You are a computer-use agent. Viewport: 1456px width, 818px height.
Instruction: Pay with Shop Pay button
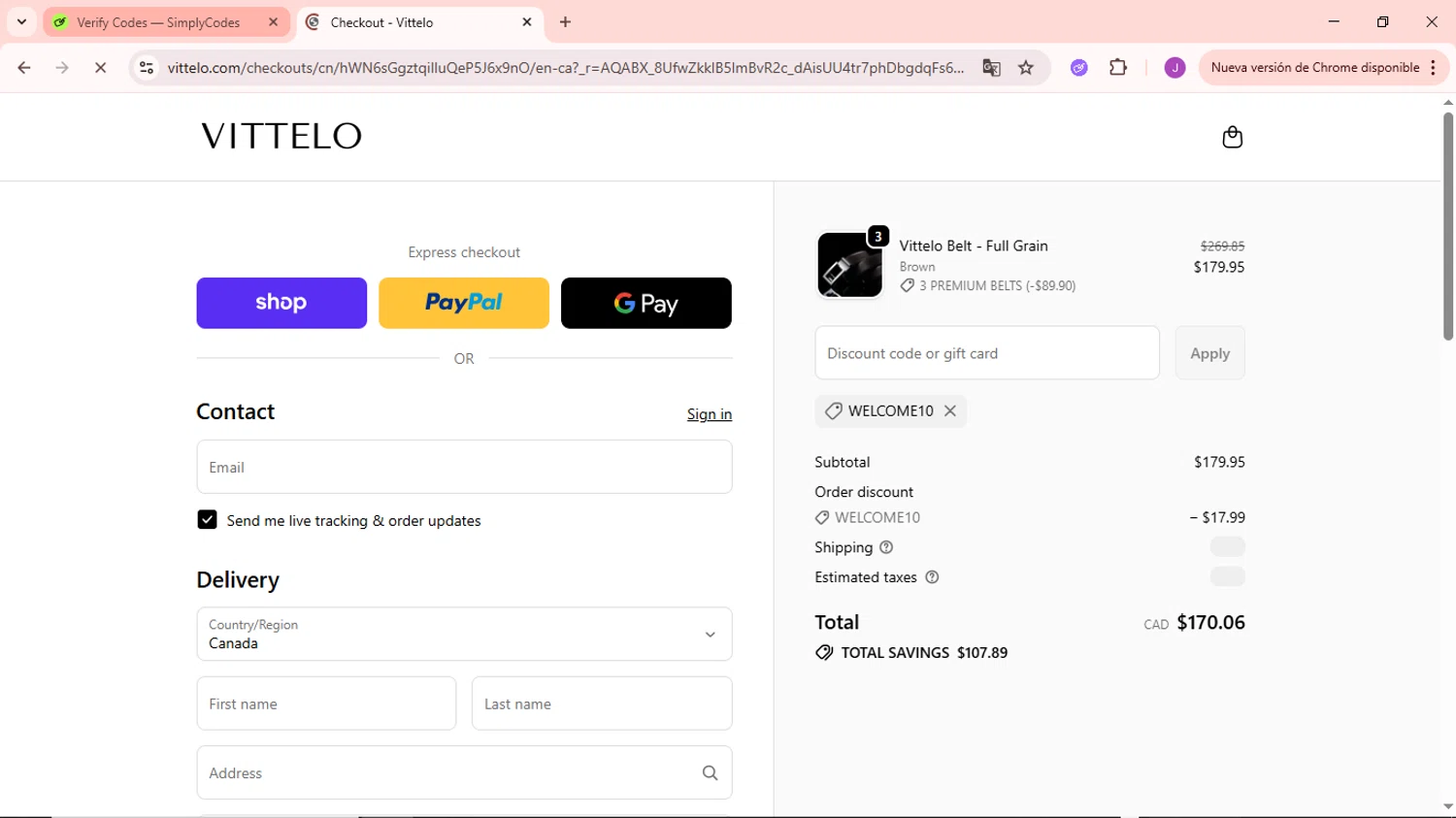coord(281,303)
